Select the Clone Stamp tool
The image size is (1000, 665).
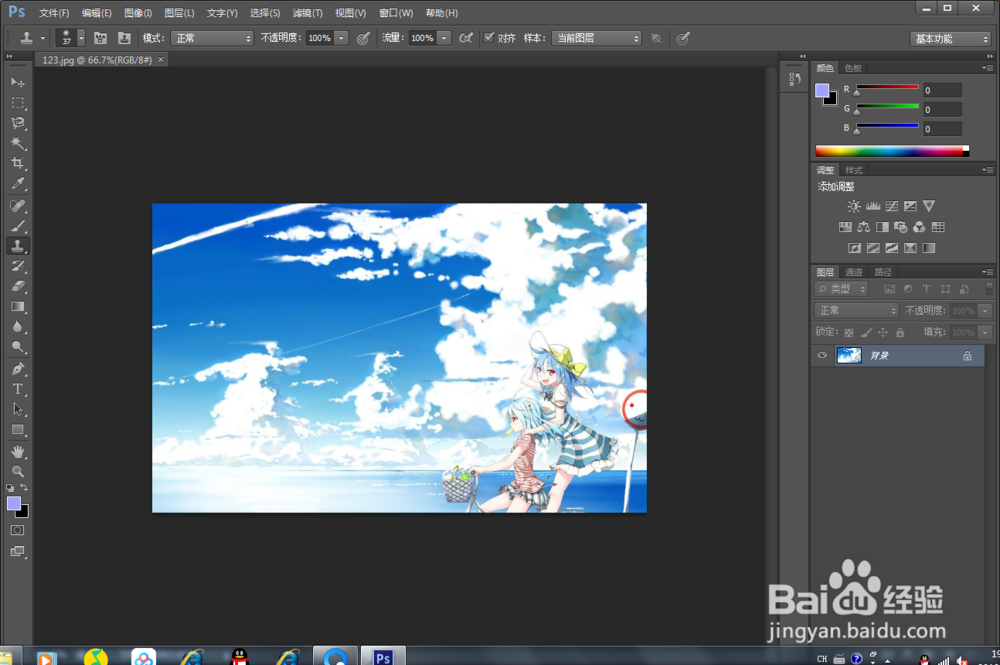(x=18, y=246)
